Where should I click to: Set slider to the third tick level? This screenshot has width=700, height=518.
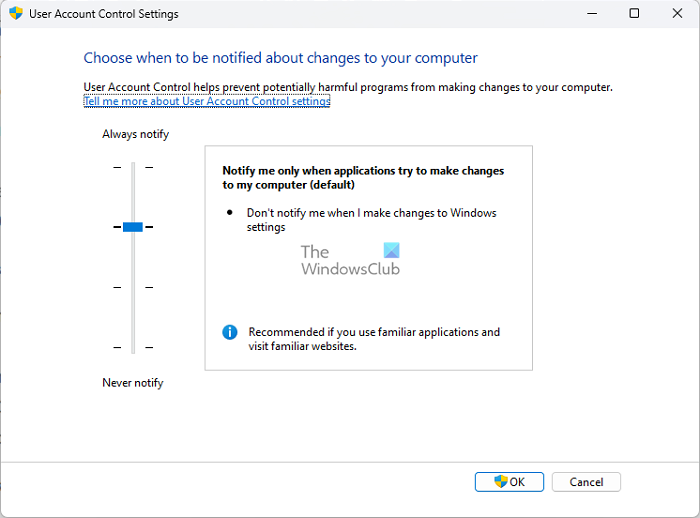pyautogui.click(x=133, y=287)
